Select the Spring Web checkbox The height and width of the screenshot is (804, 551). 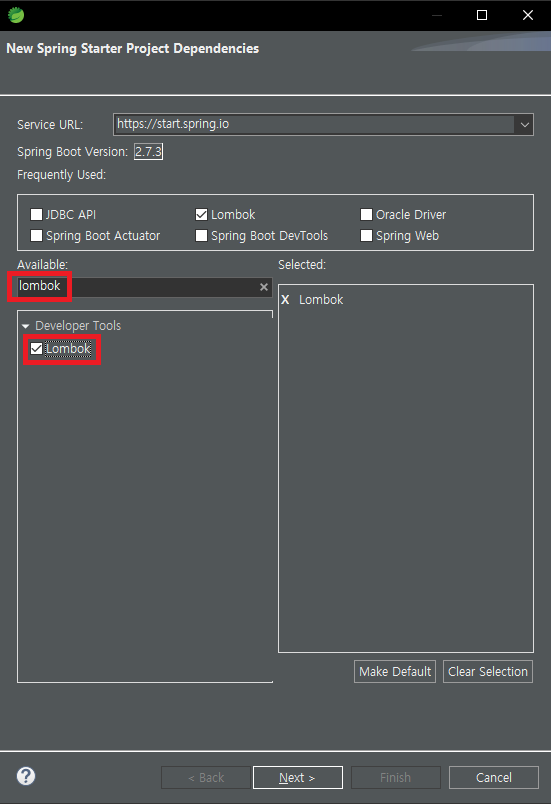click(366, 235)
